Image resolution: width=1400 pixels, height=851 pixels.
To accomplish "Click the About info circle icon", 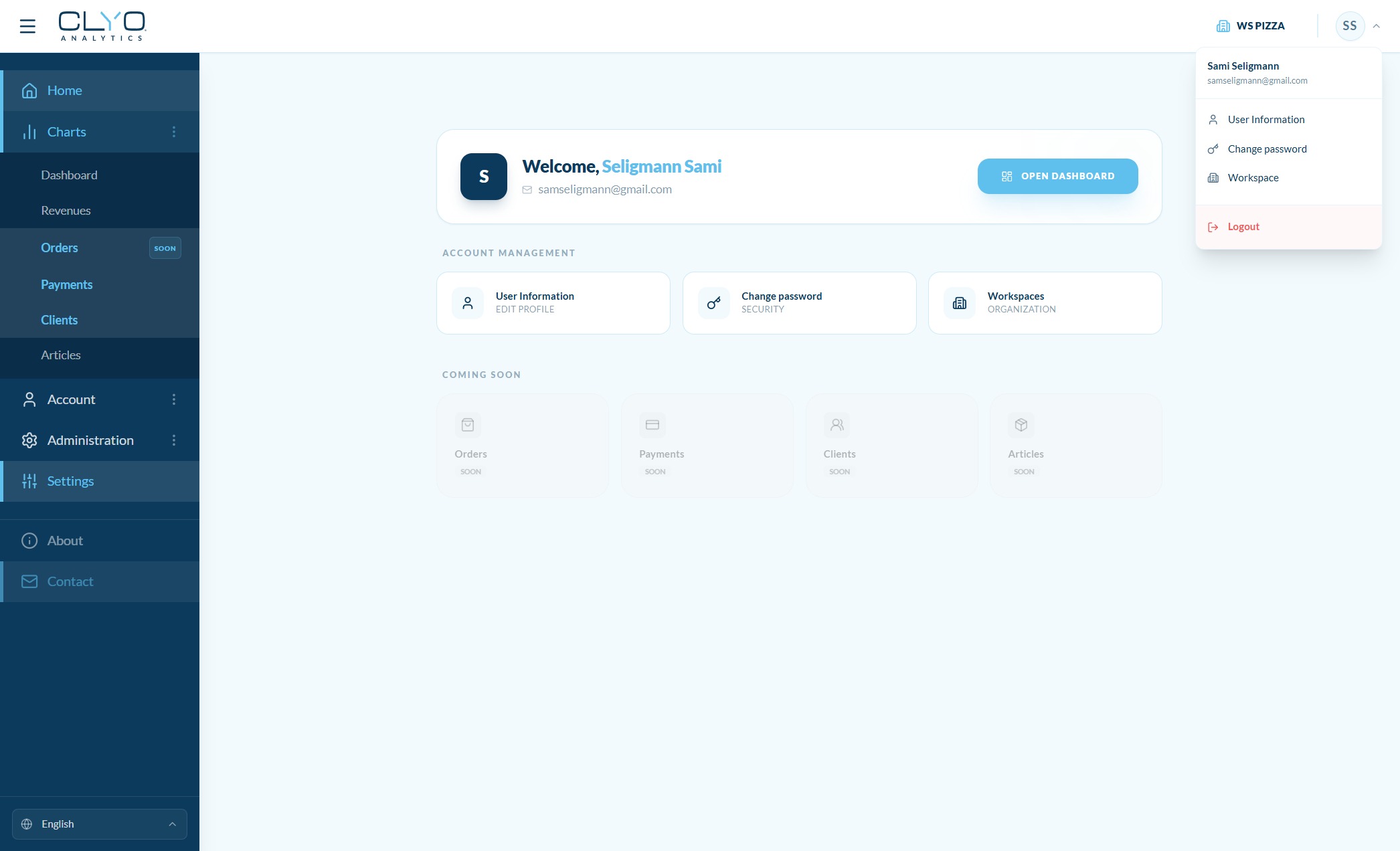I will click(x=29, y=541).
